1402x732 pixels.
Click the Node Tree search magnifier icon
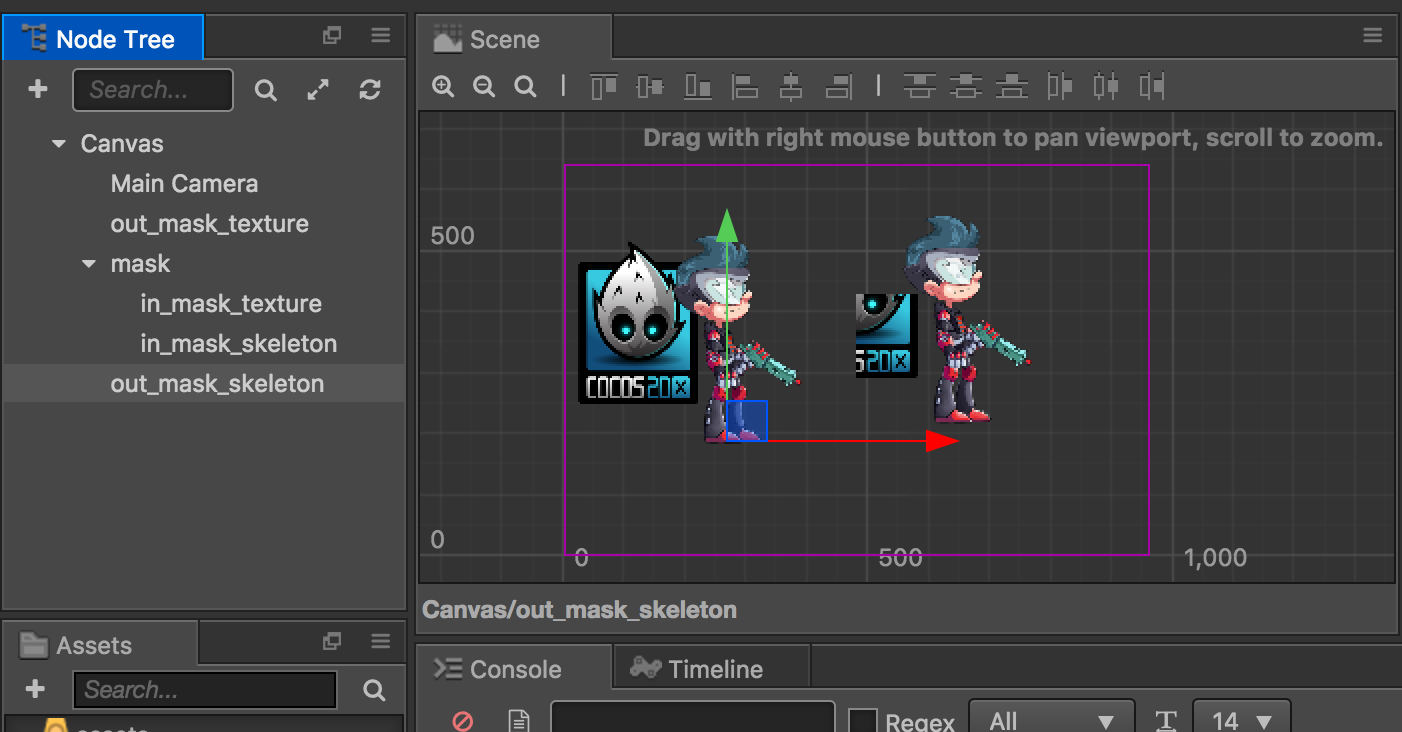[x=265, y=91]
